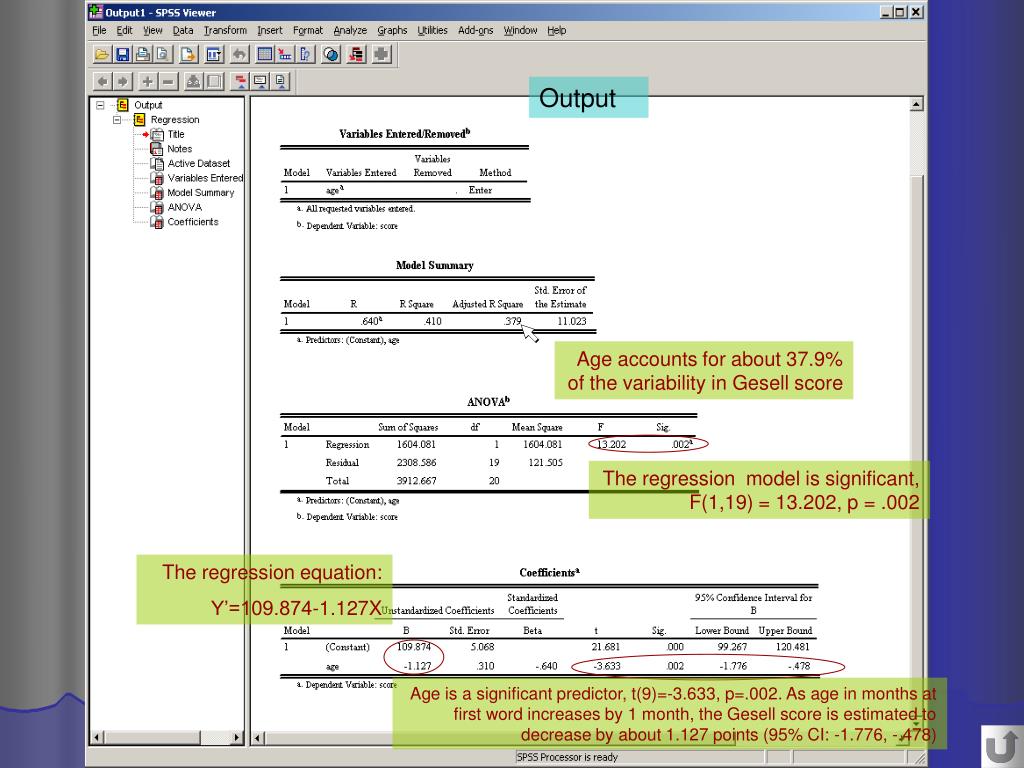Click the Demote right-arrow outline icon
1024x768 pixels.
tap(123, 82)
